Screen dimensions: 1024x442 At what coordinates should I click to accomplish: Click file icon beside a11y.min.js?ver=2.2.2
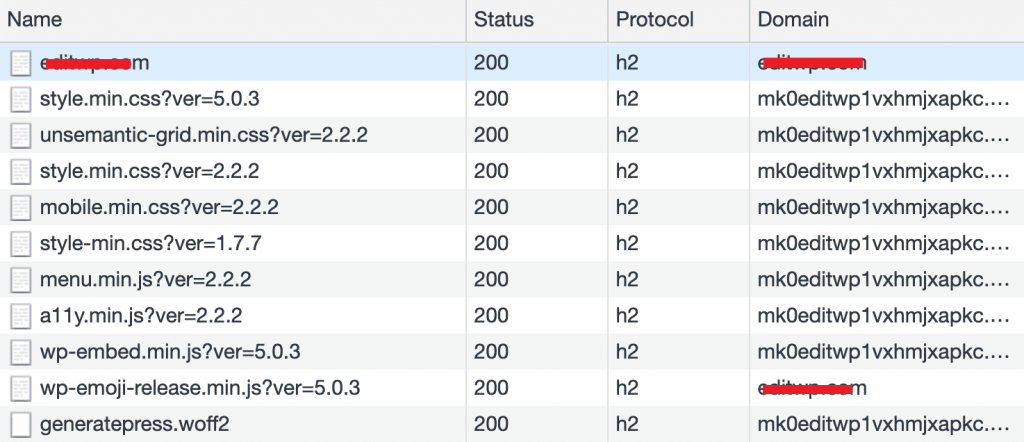(21, 316)
